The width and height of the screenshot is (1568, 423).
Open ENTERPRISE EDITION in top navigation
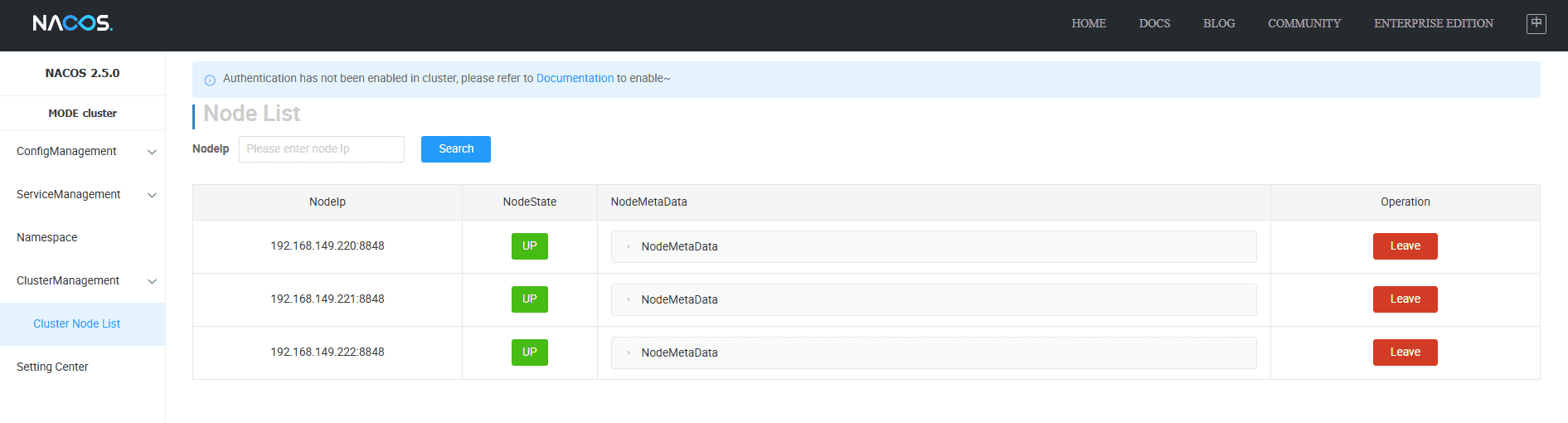coord(1433,23)
